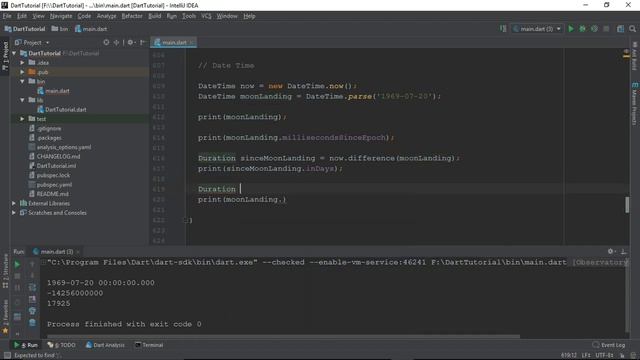640x360 pixels.
Task: Click the trash clear-all icon in Run panel
Action: coord(32,322)
